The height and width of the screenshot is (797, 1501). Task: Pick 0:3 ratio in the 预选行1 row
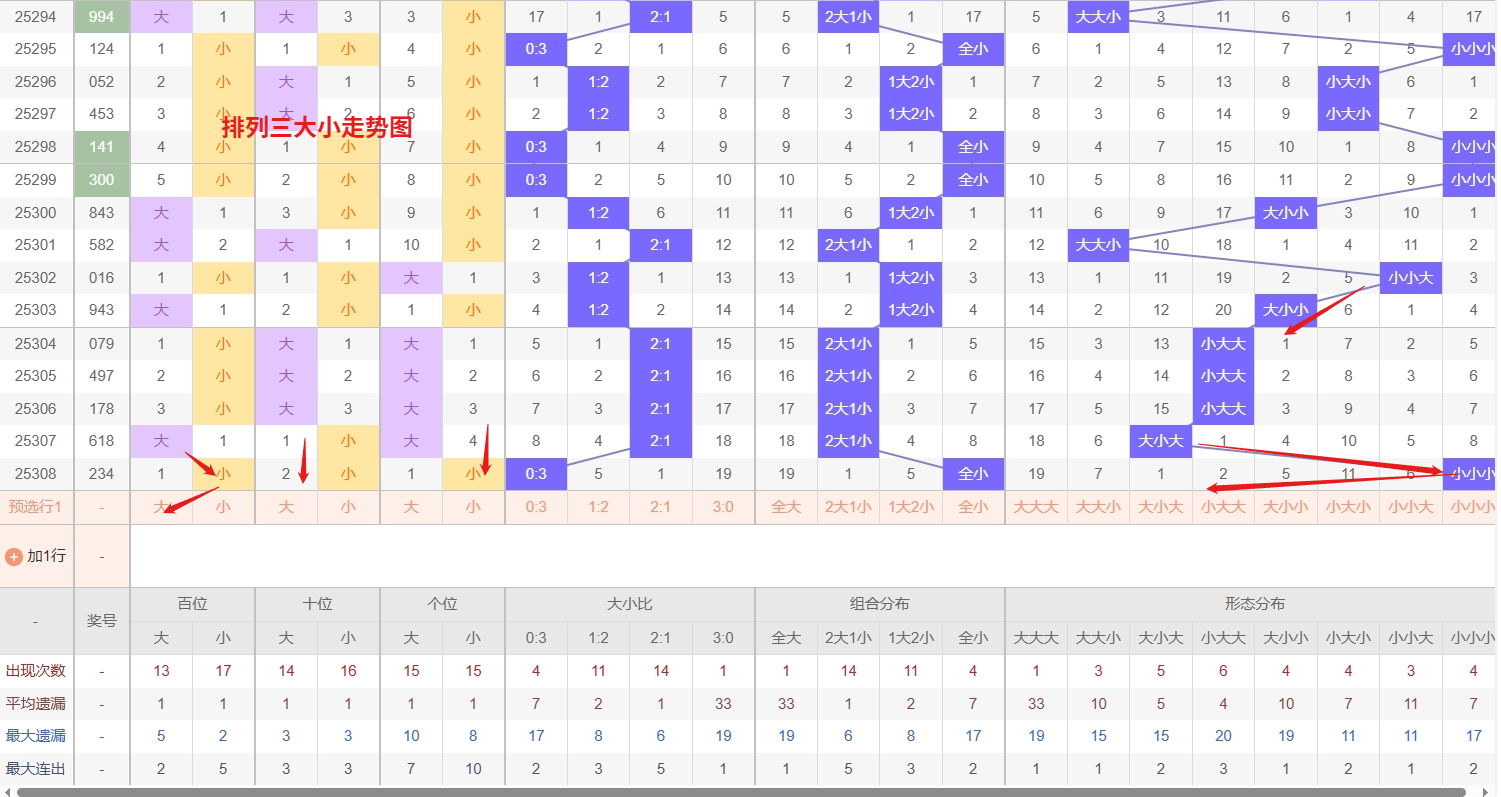[536, 507]
